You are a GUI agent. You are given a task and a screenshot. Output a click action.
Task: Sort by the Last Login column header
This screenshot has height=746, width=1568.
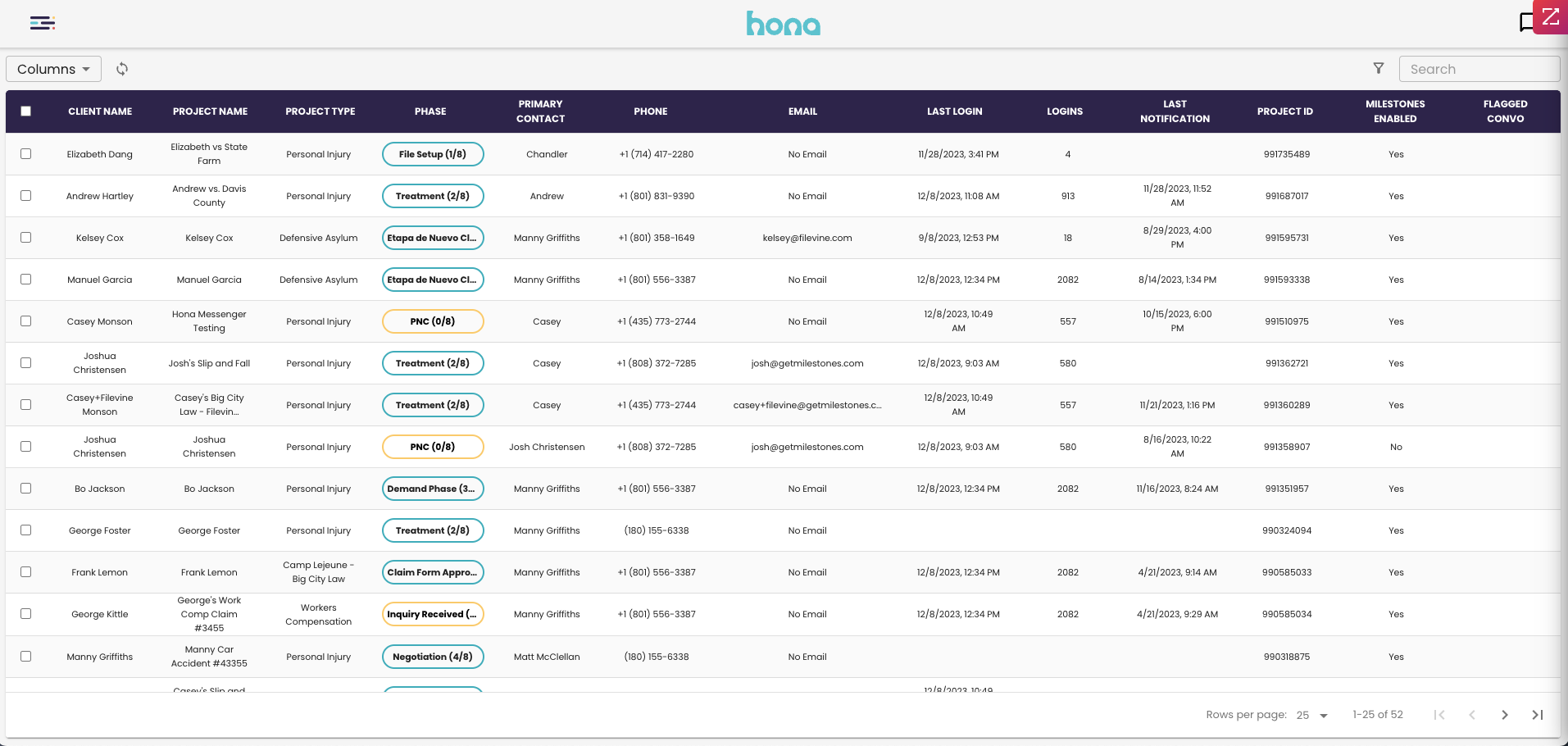954,111
